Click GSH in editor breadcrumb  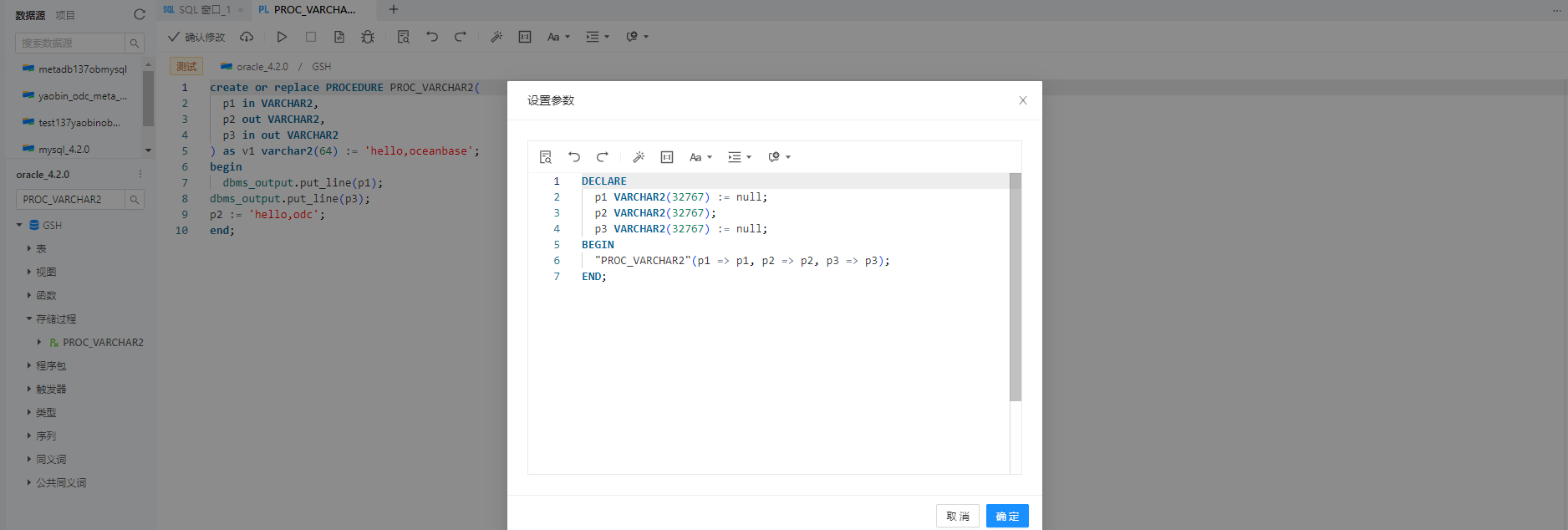pyautogui.click(x=322, y=67)
